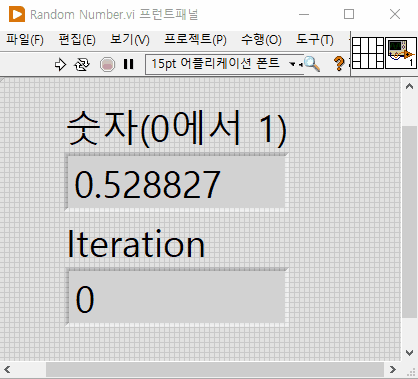Click the Run arrow button
Viewport: 418px width, 379px height.
coord(60,64)
